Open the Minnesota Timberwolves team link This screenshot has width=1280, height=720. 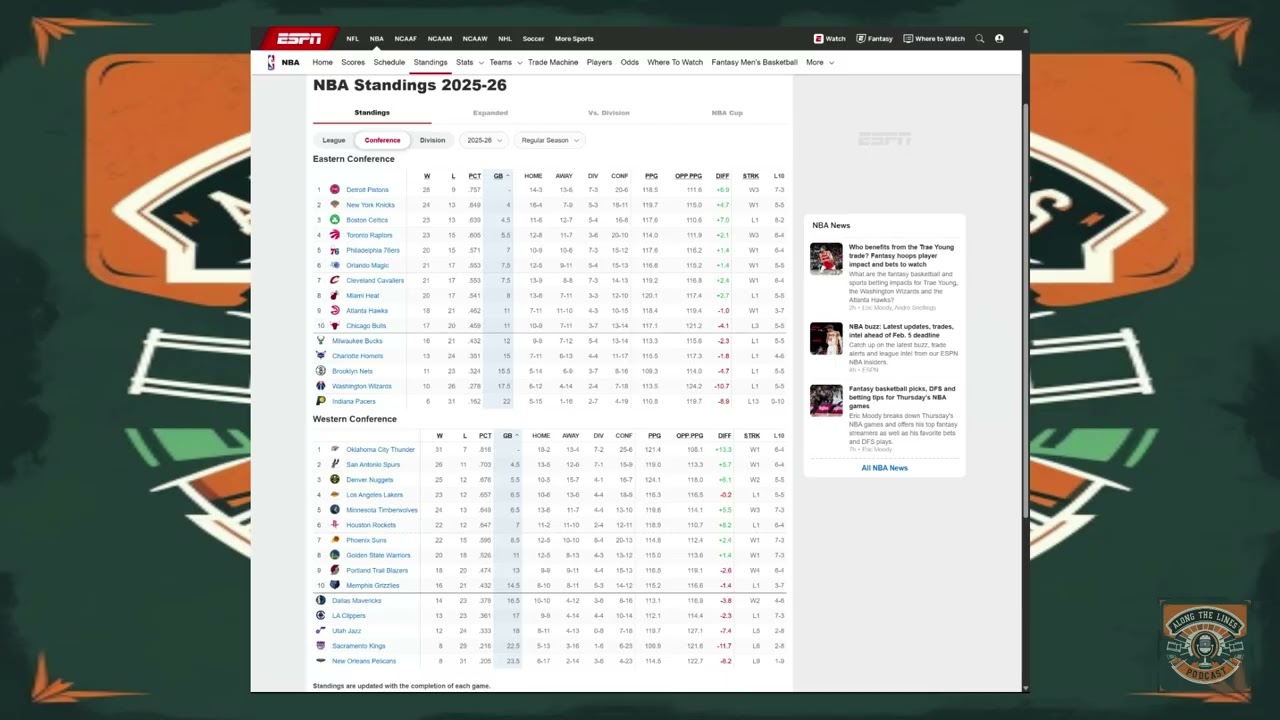(x=382, y=510)
